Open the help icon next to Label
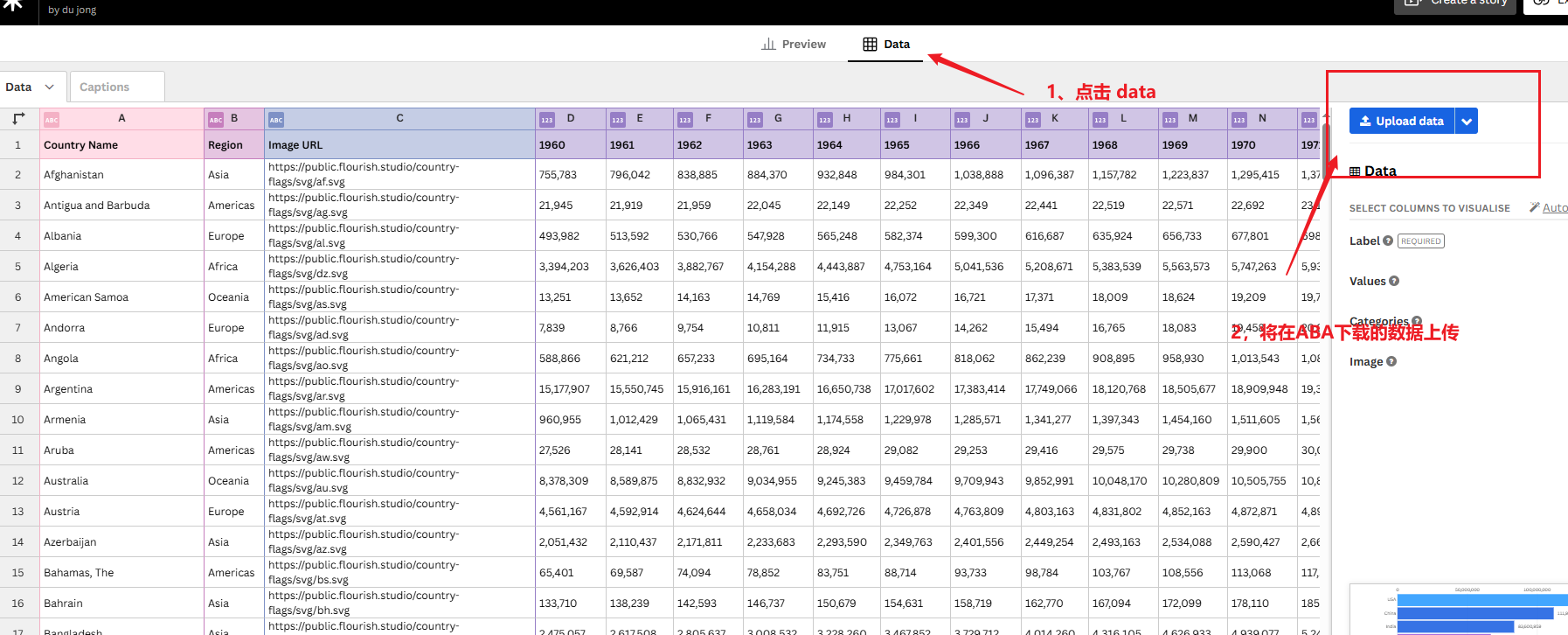Viewport: 1568px width, 635px height. pyautogui.click(x=1388, y=241)
